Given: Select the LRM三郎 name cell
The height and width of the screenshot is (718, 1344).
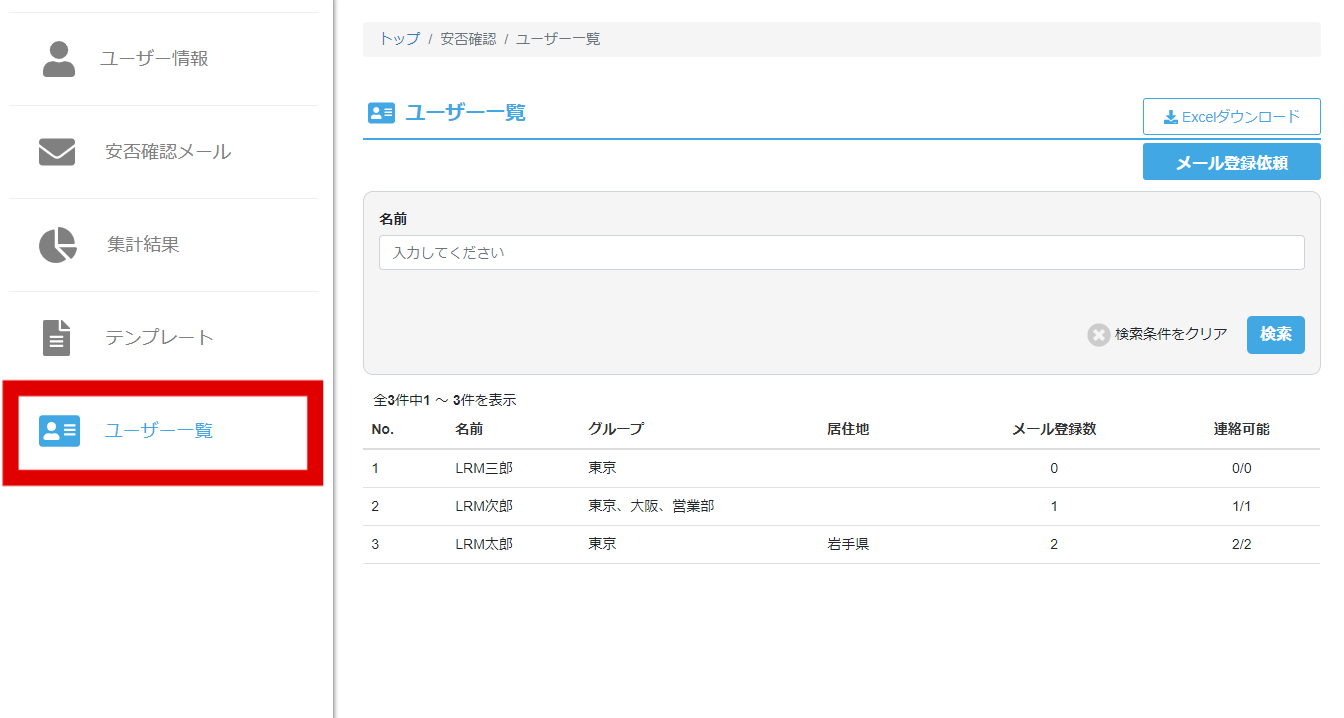Looking at the screenshot, I should 484,468.
